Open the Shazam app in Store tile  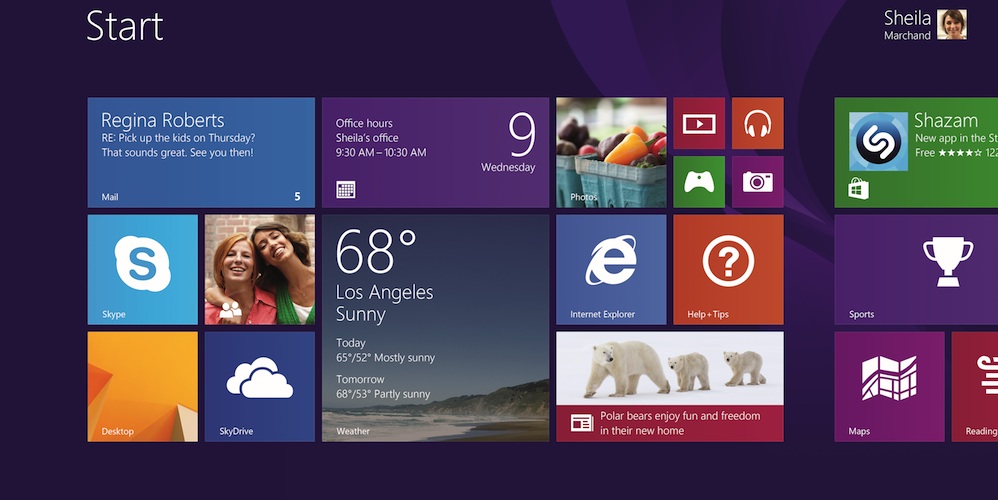[x=915, y=152]
